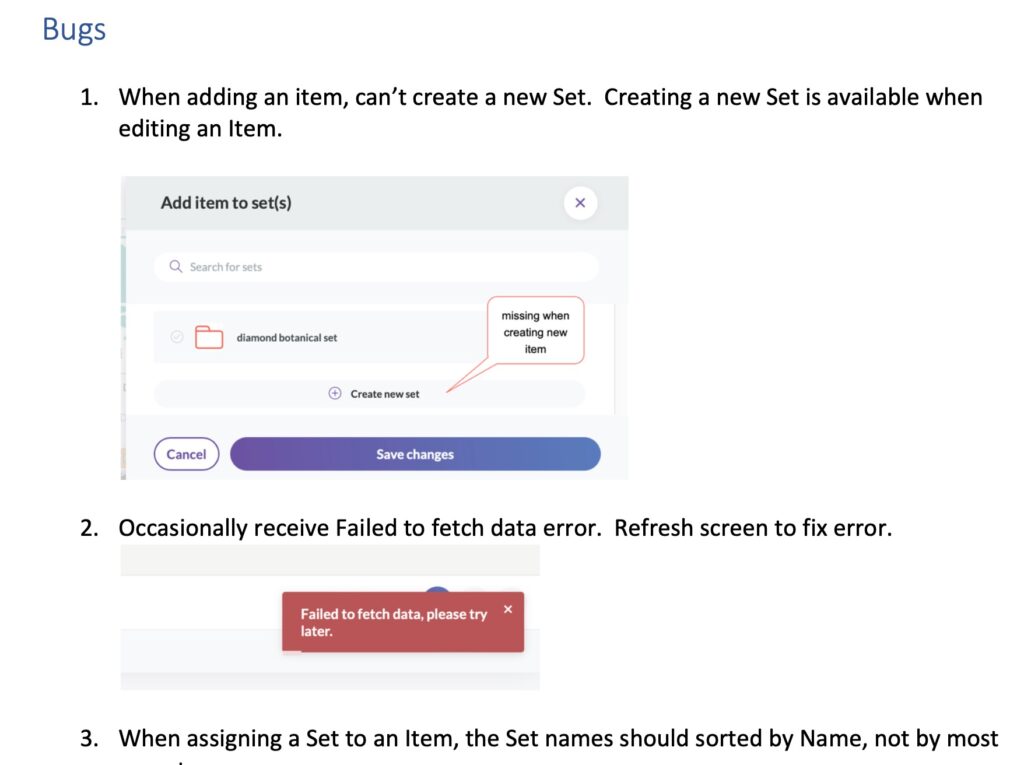Screen dimensions: 1024x765
Task: Click list number 1 marker
Action: 89,97
